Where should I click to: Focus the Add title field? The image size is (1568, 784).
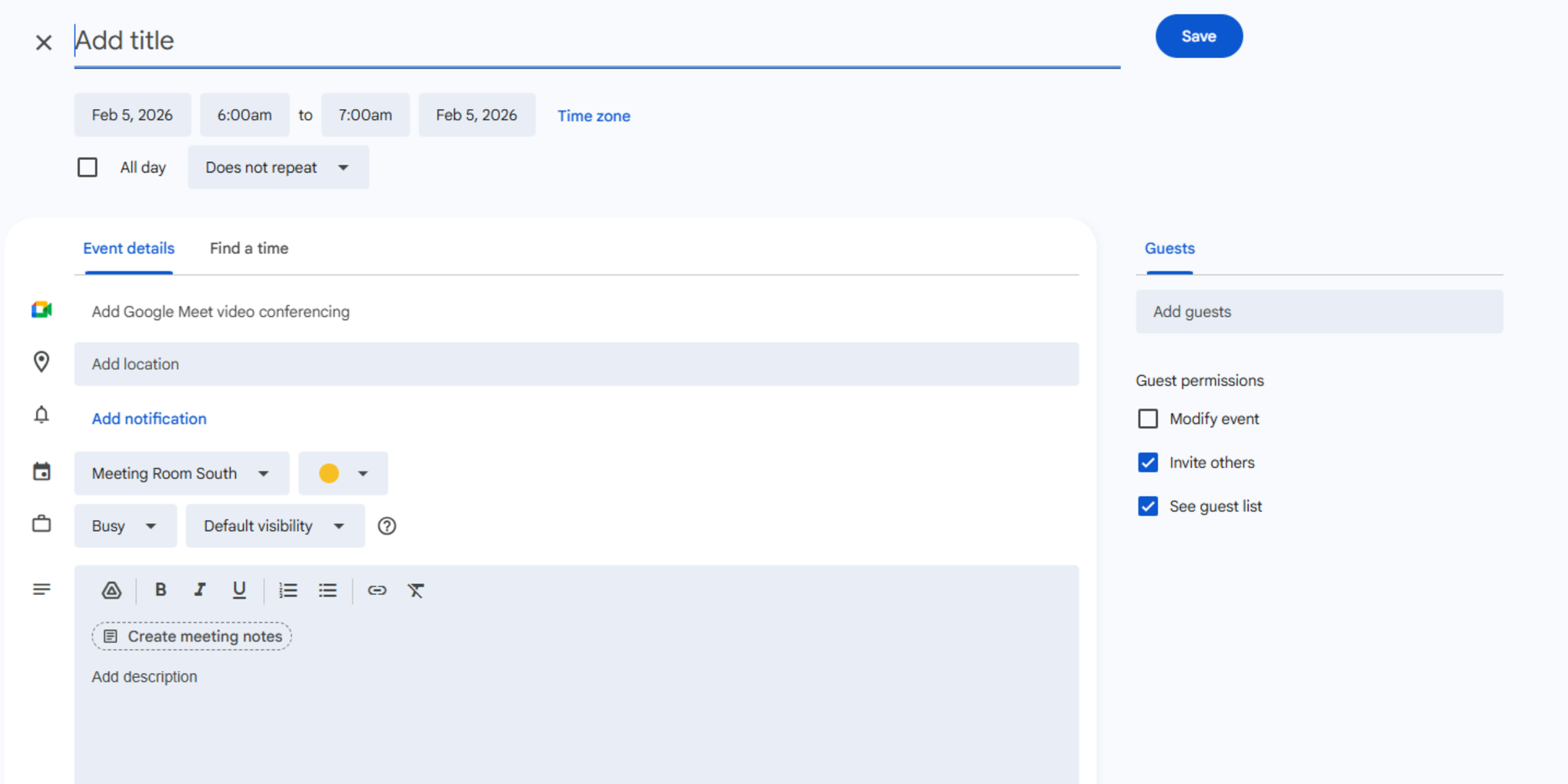(x=597, y=41)
